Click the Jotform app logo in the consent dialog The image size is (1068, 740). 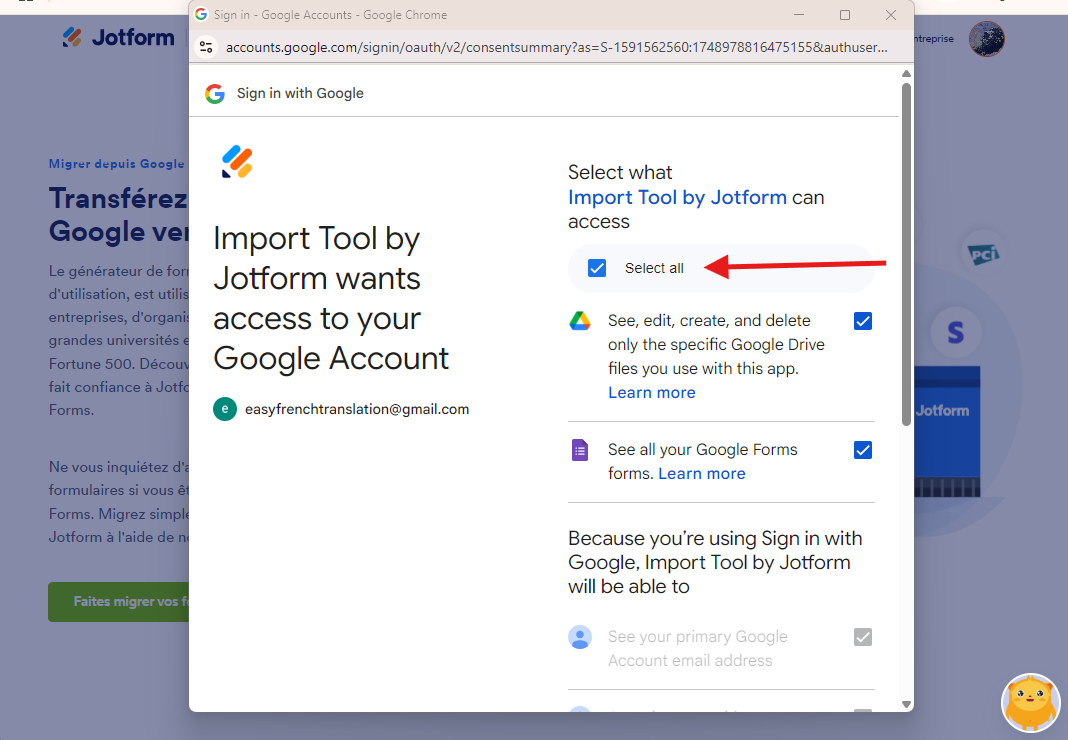click(237, 162)
